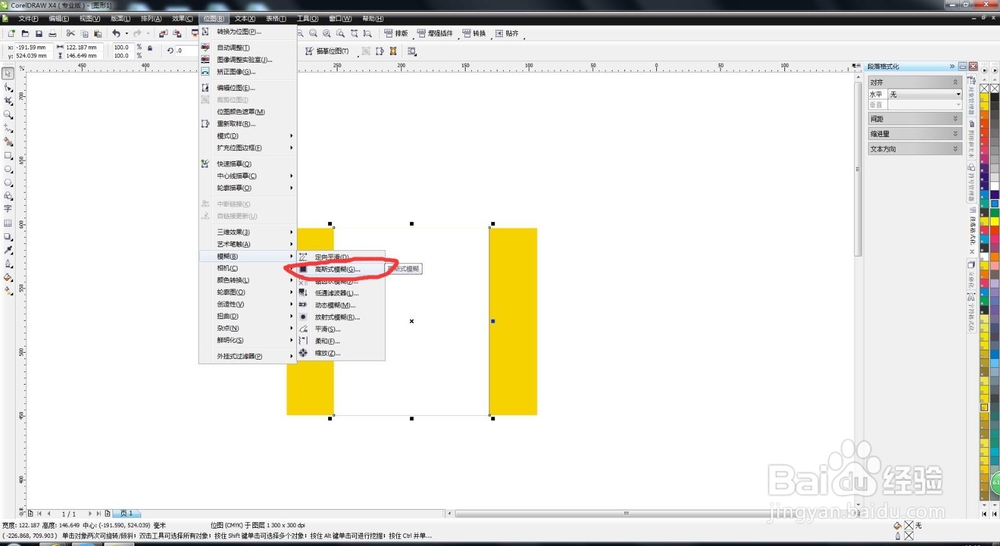
Task: Click the New document icon
Action: tap(11, 33)
